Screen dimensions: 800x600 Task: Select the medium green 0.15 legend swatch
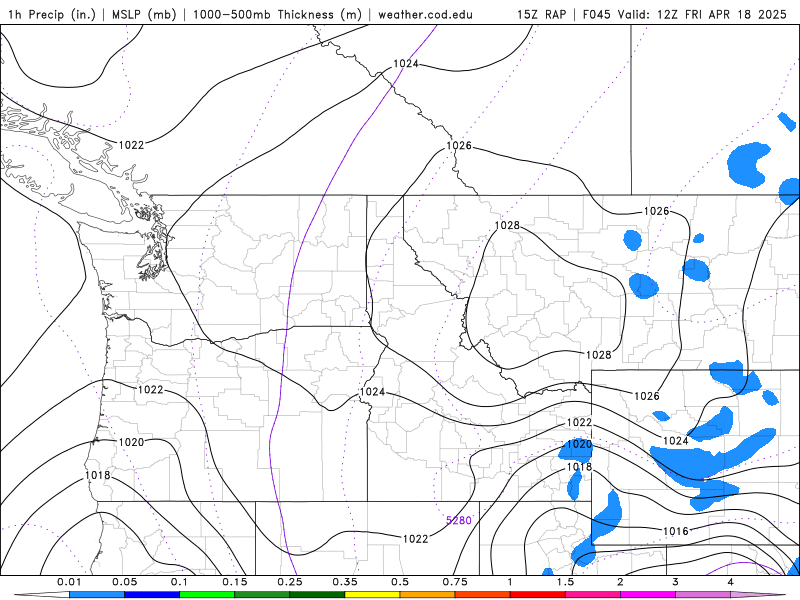(262, 594)
